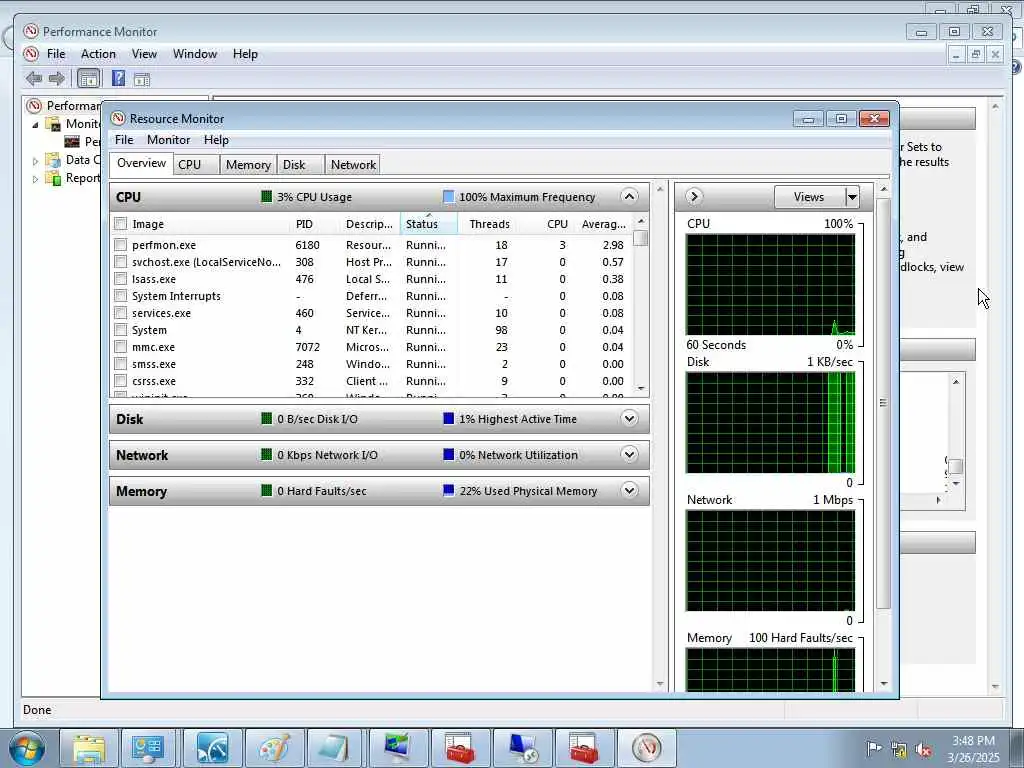The image size is (1024, 768).
Task: Click the Performance Monitor taskbar button
Action: [647, 748]
